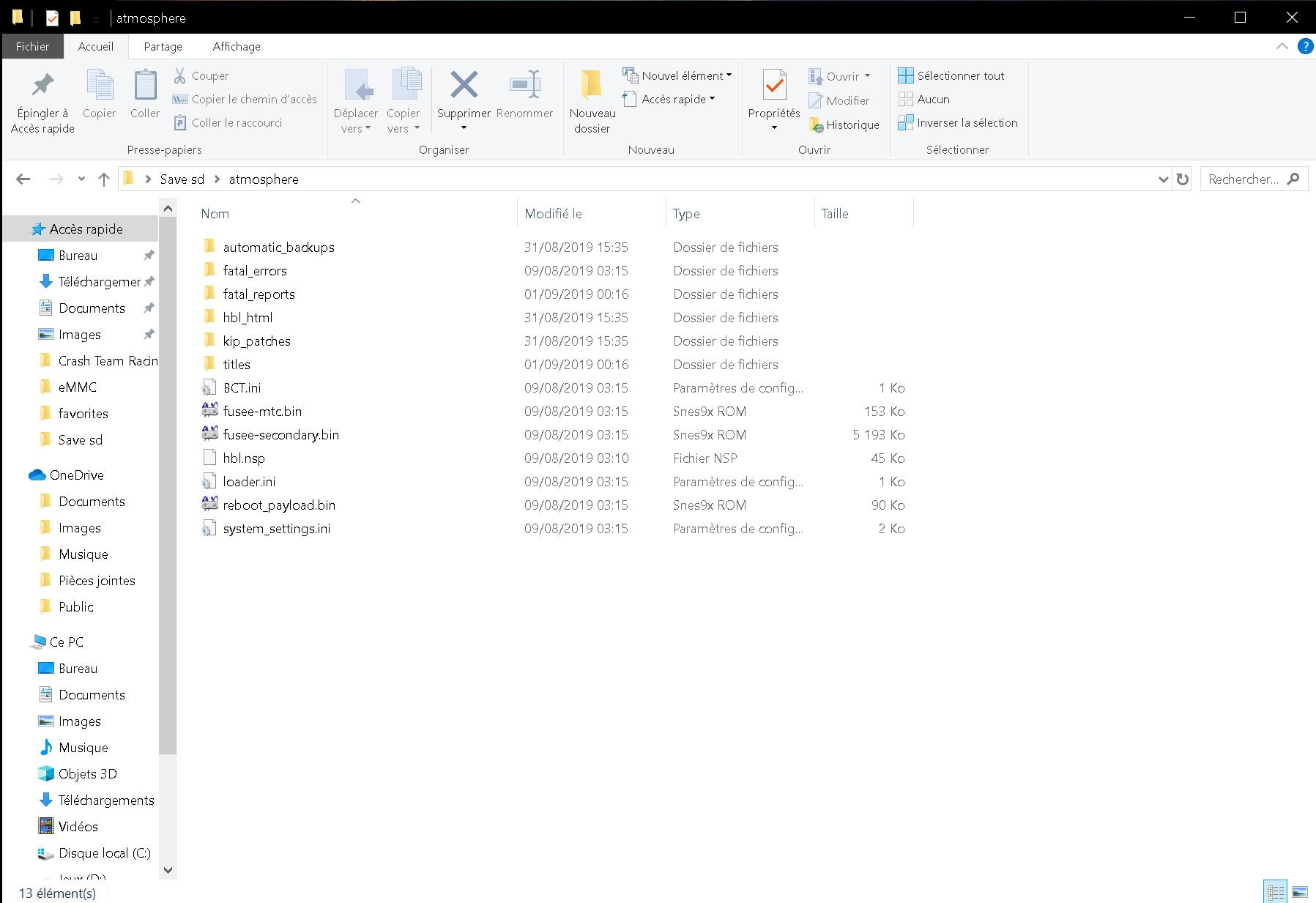Click the Modifier edit button
Viewport: 1316px width, 903px height.
coord(839,101)
